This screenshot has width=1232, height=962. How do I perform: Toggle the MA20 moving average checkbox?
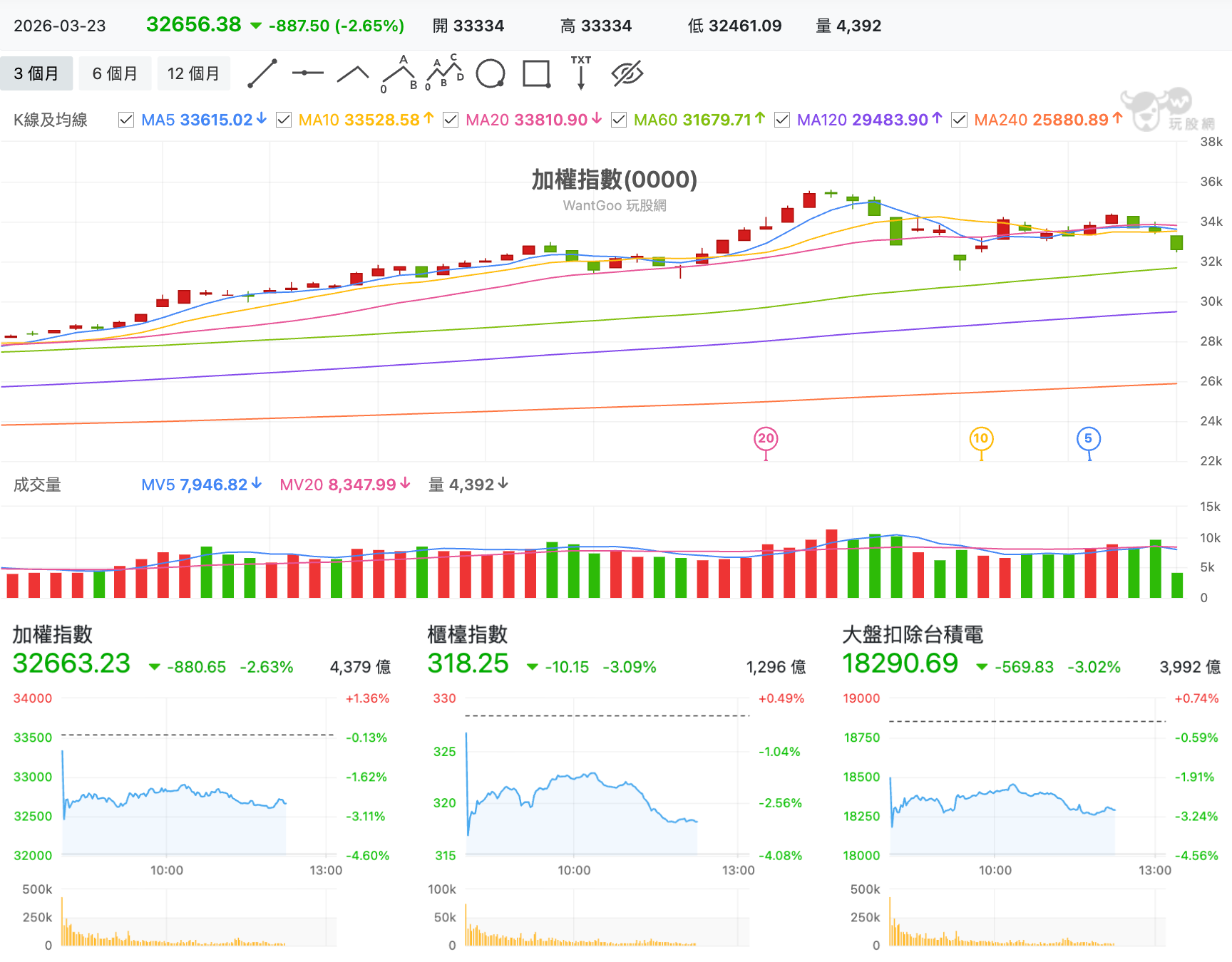click(451, 120)
